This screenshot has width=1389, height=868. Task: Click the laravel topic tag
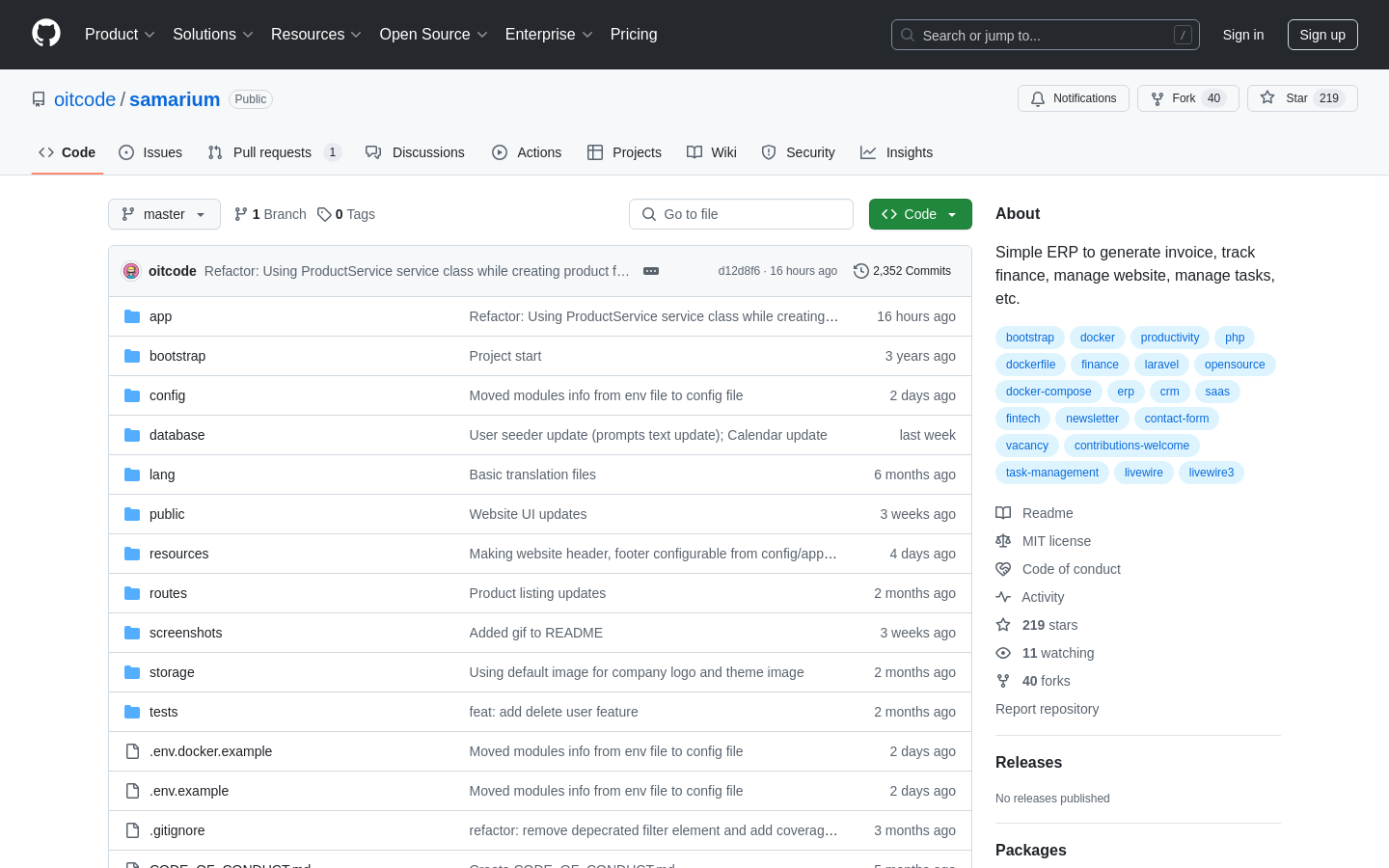[x=1161, y=365]
